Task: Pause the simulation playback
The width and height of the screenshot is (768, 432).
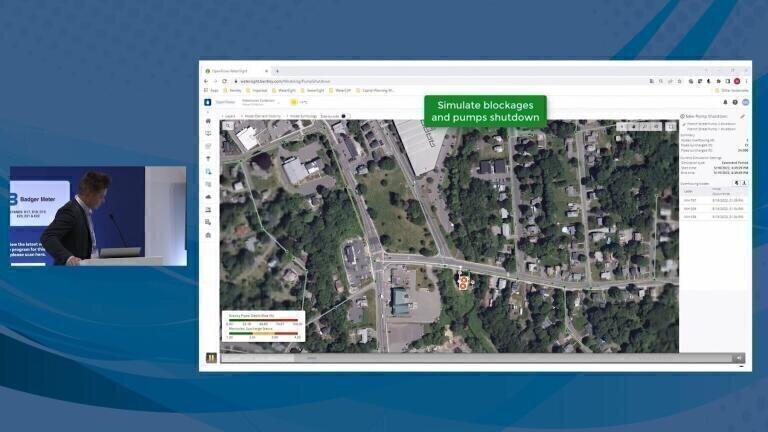Action: tap(211, 358)
